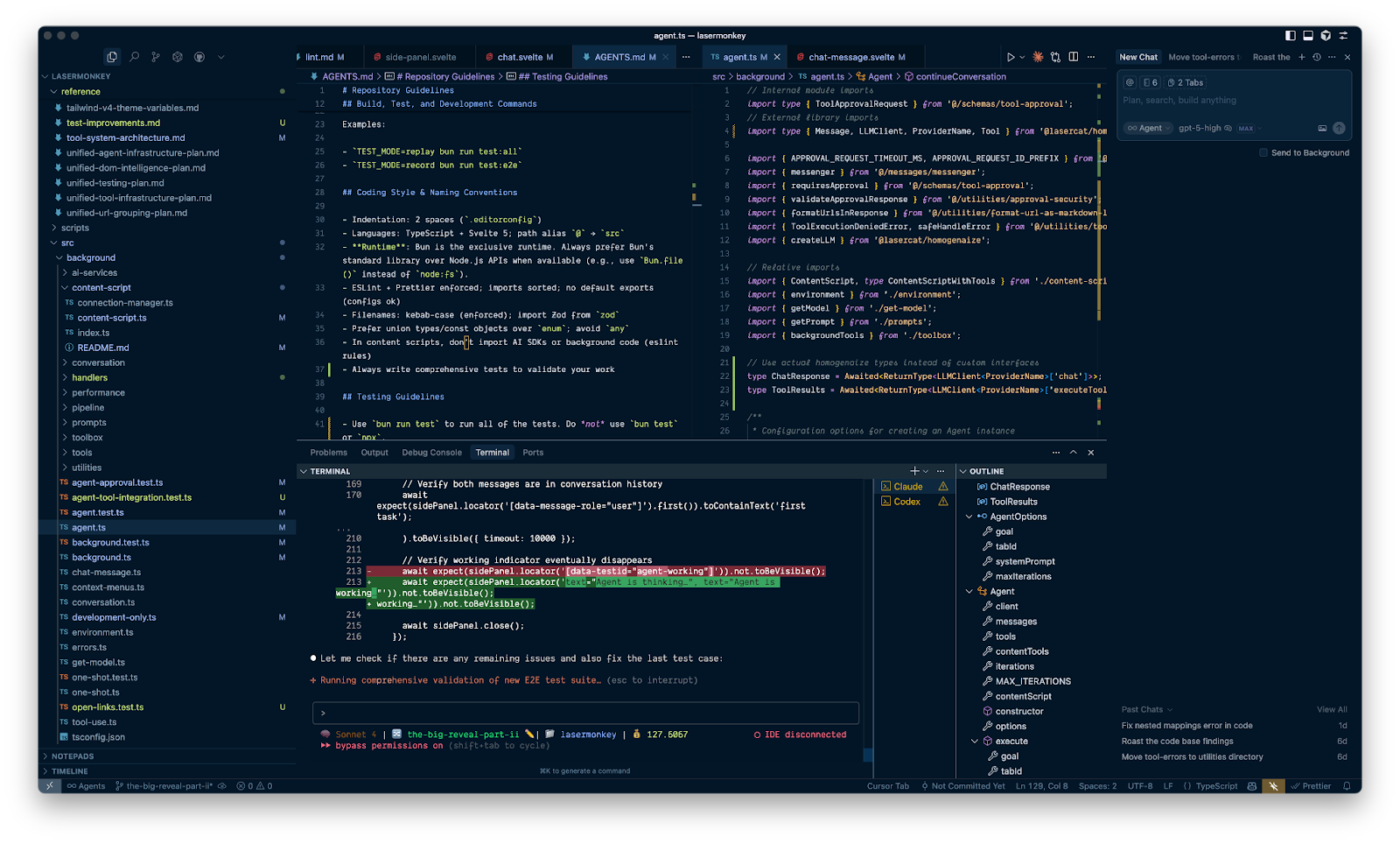Switch to the chat.svelte editor tab
Image resolution: width=1400 pixels, height=844 pixels.
[x=520, y=57]
